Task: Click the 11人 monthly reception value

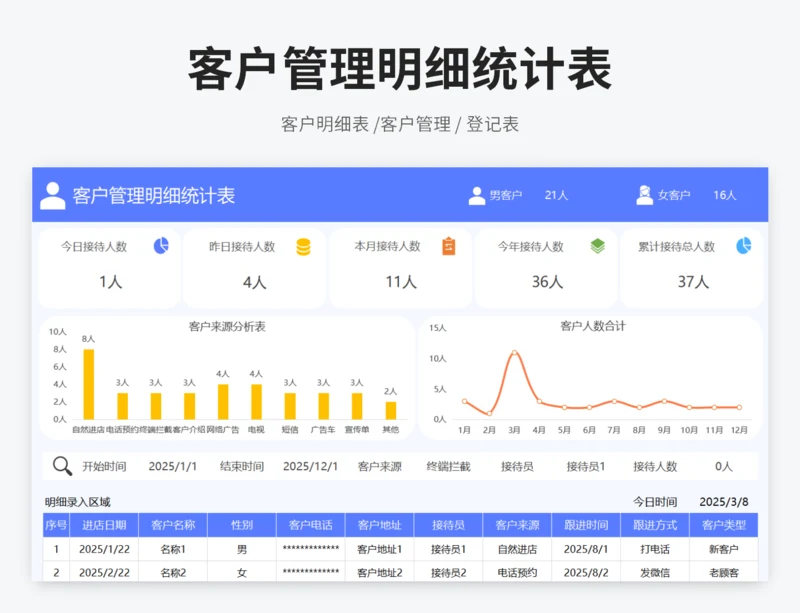Action: coord(401,282)
